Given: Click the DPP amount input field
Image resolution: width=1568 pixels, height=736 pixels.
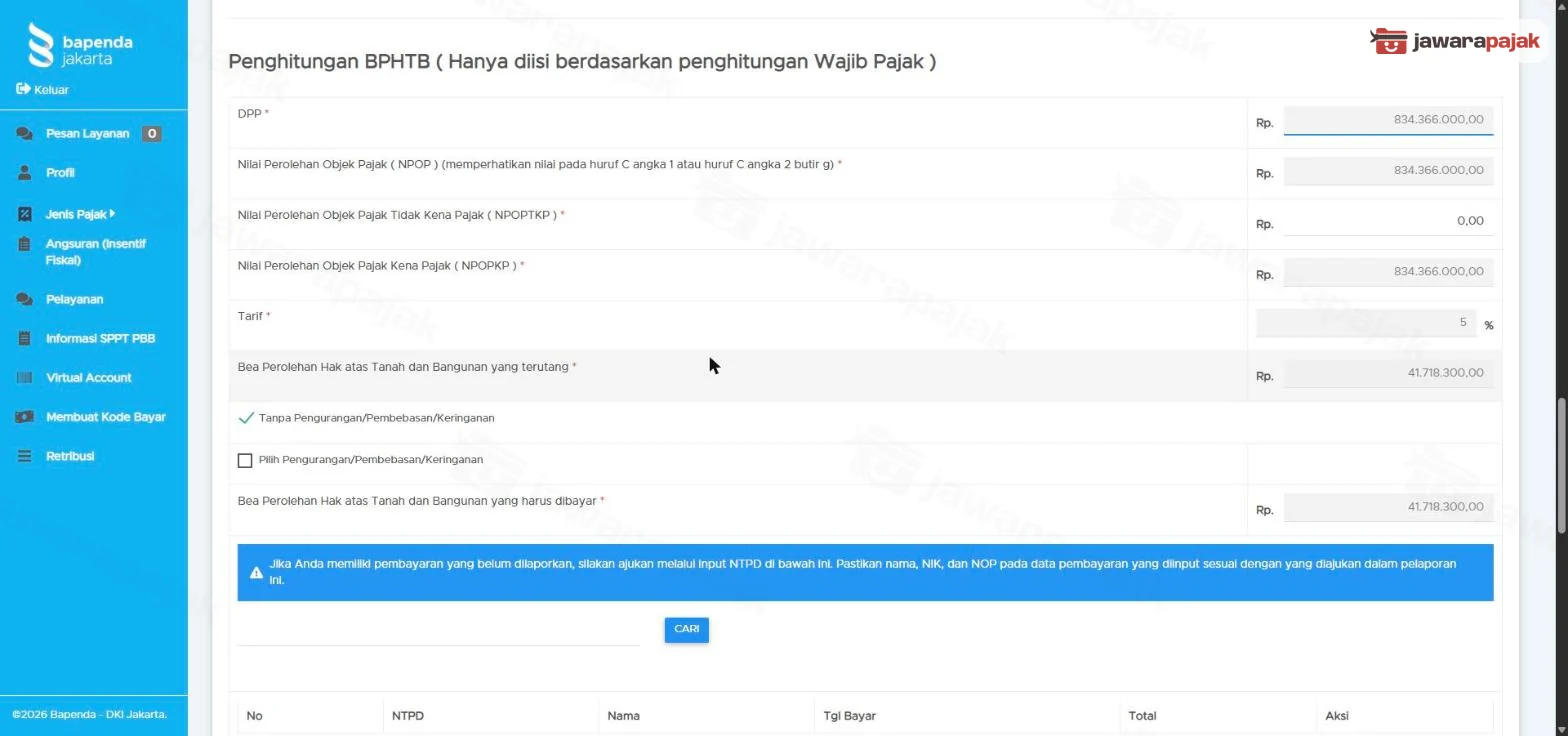Looking at the screenshot, I should pos(1388,120).
